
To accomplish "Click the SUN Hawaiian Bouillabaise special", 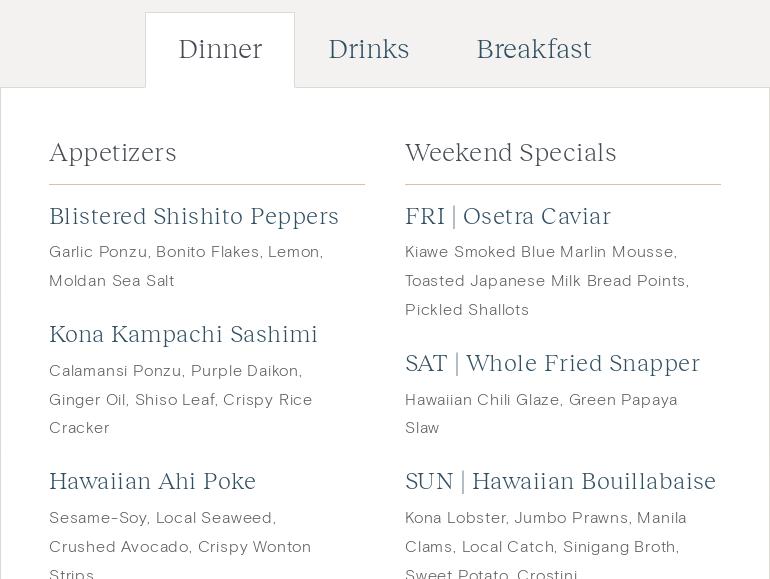I will click(560, 482).
